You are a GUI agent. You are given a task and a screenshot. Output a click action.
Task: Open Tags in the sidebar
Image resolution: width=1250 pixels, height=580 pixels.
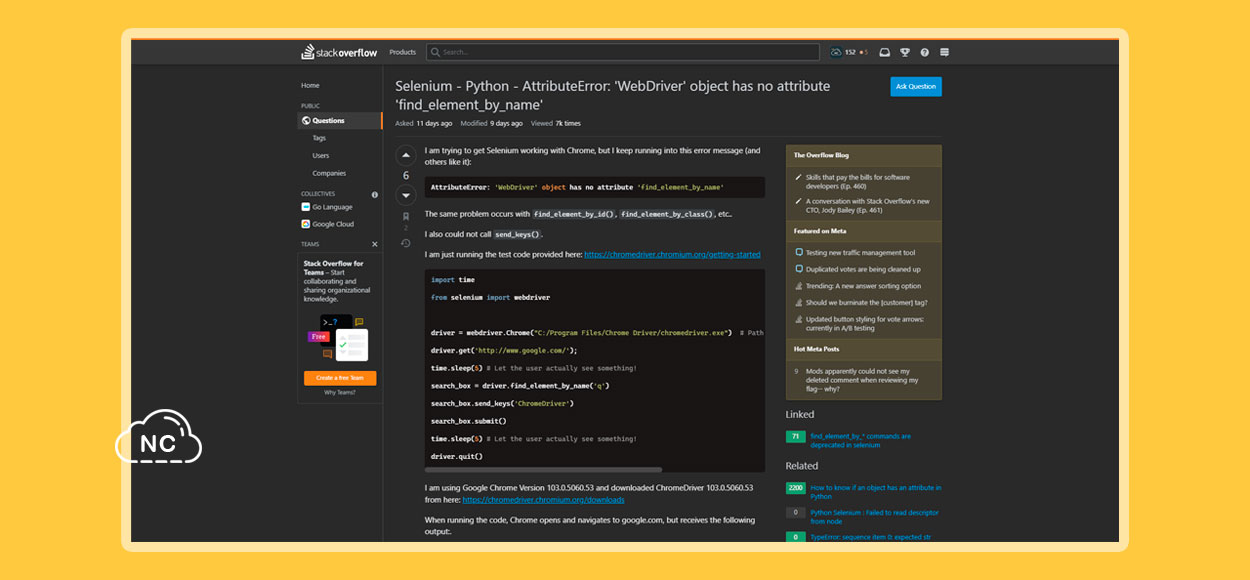319,138
